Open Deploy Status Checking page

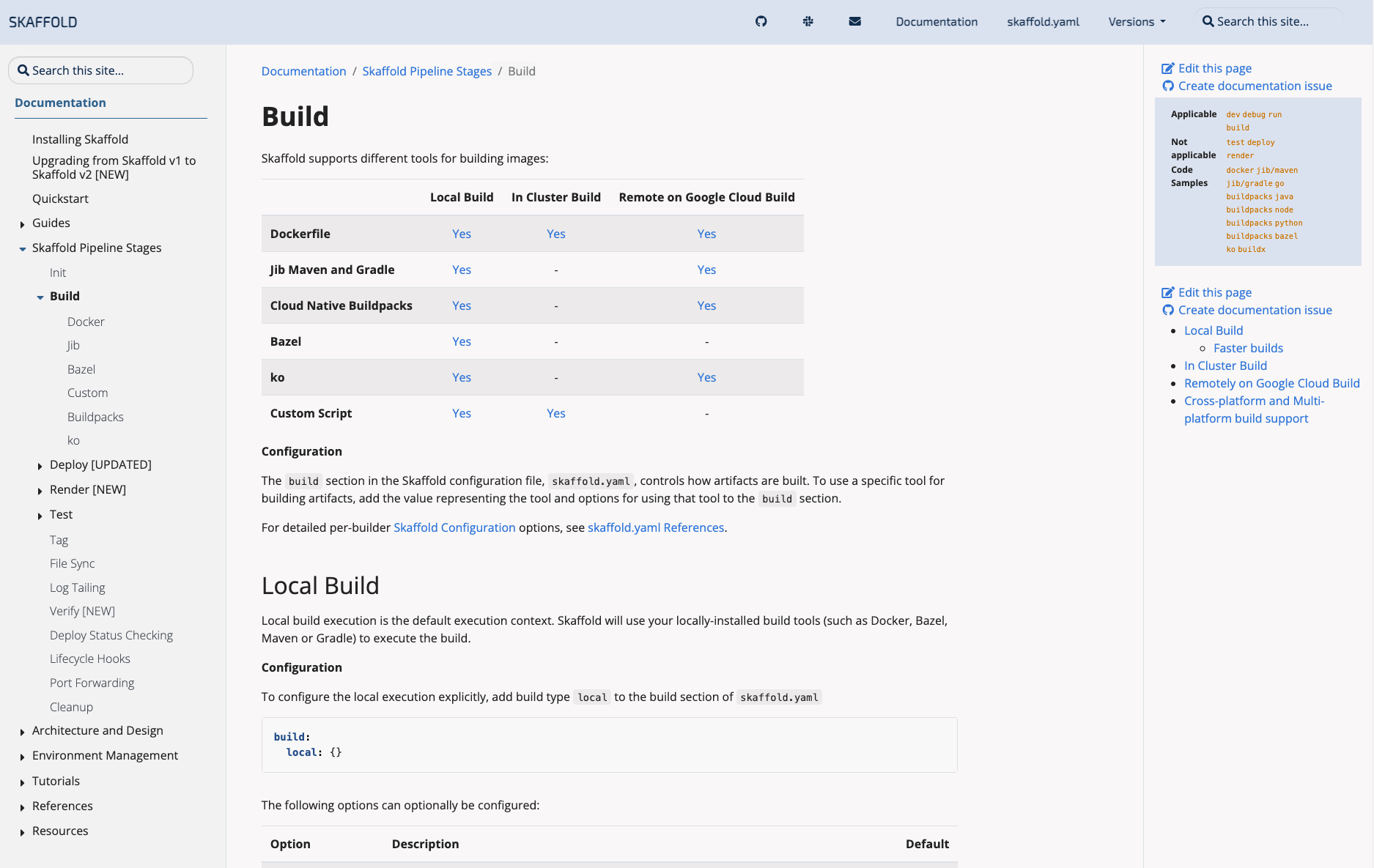[x=111, y=635]
